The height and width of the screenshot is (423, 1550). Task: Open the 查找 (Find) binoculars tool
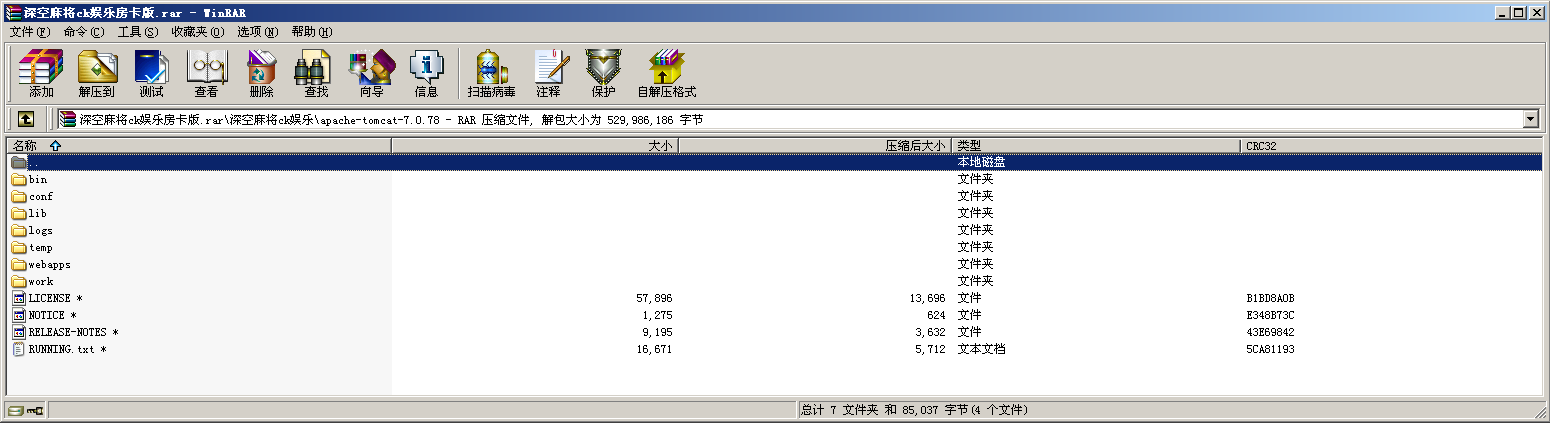coord(316,74)
